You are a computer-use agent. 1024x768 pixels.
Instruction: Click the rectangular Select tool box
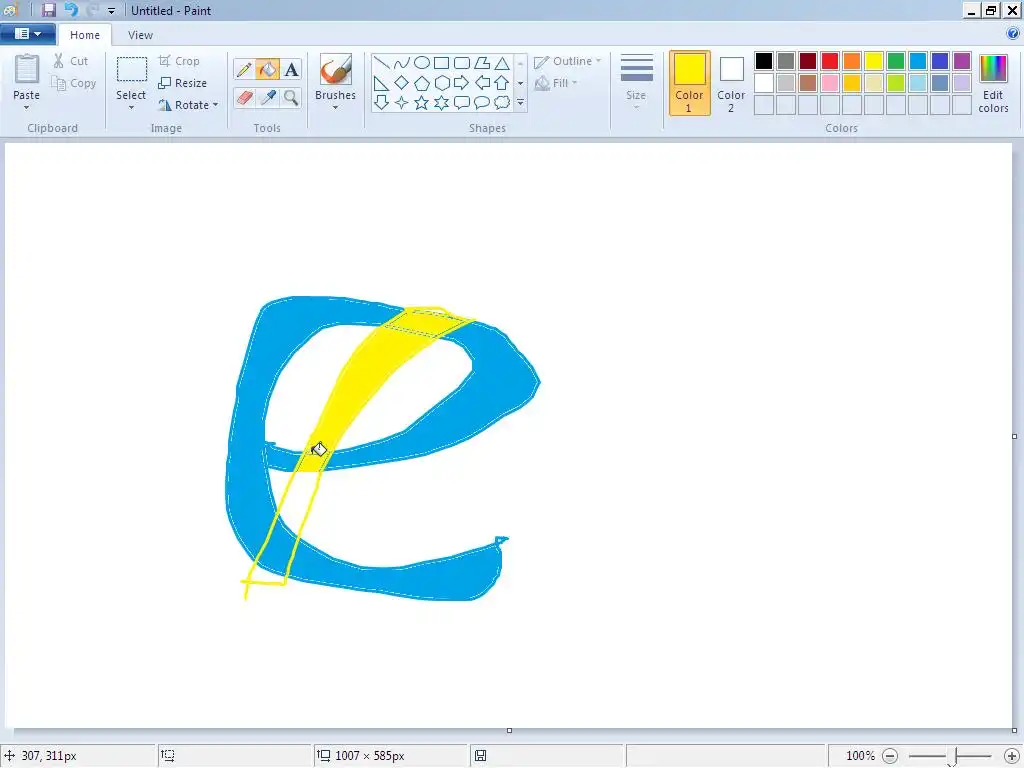pyautogui.click(x=131, y=69)
